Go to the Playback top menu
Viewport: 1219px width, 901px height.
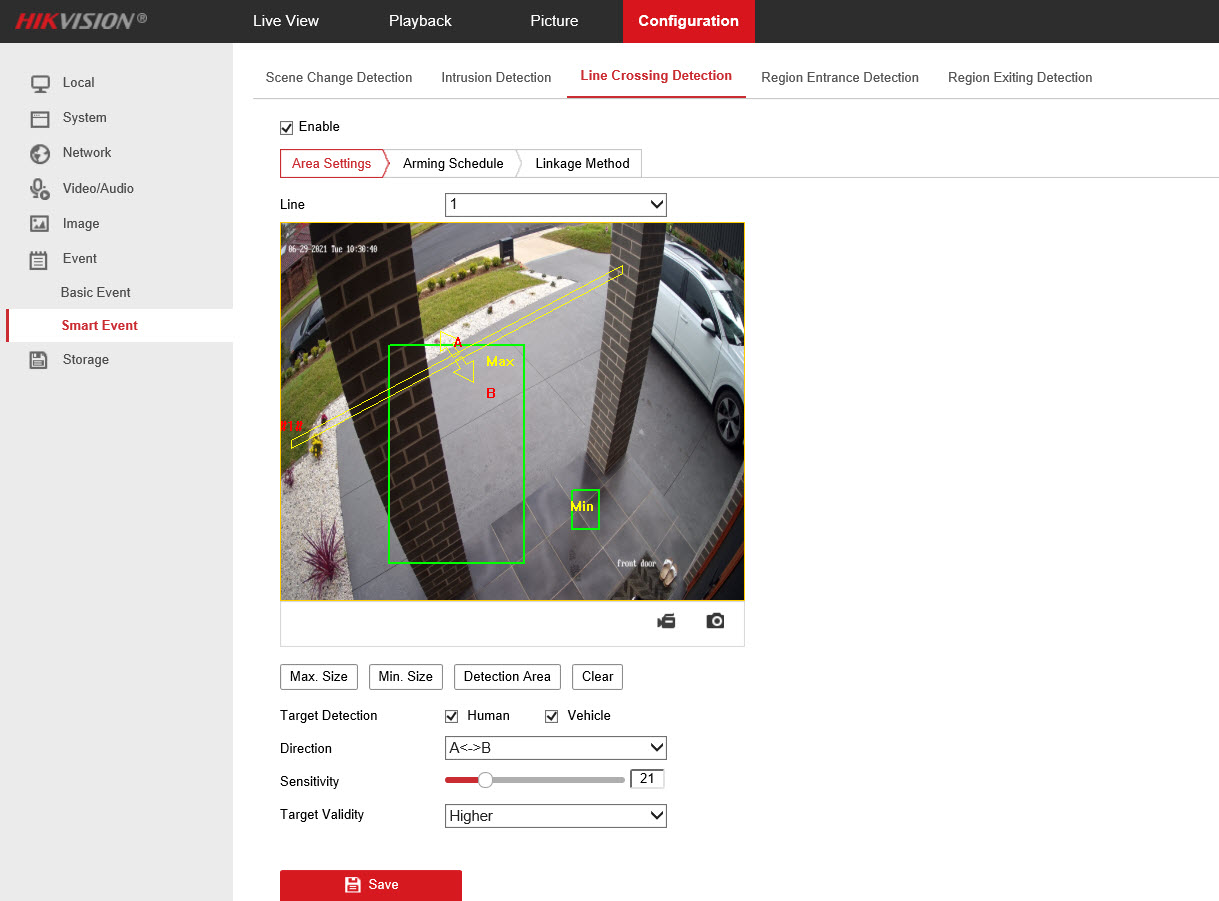420,21
